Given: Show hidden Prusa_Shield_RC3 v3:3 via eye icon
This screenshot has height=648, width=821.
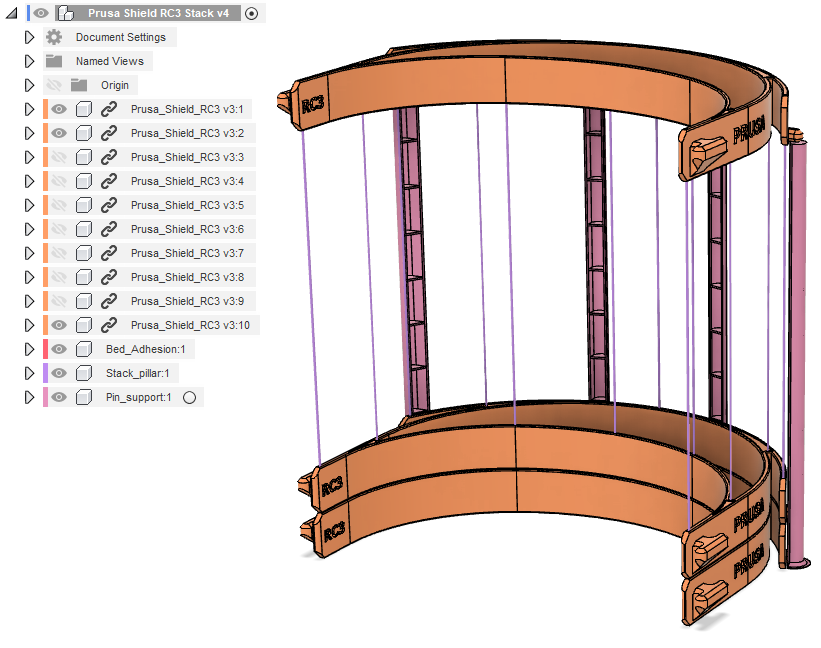Looking at the screenshot, I should [x=59, y=157].
